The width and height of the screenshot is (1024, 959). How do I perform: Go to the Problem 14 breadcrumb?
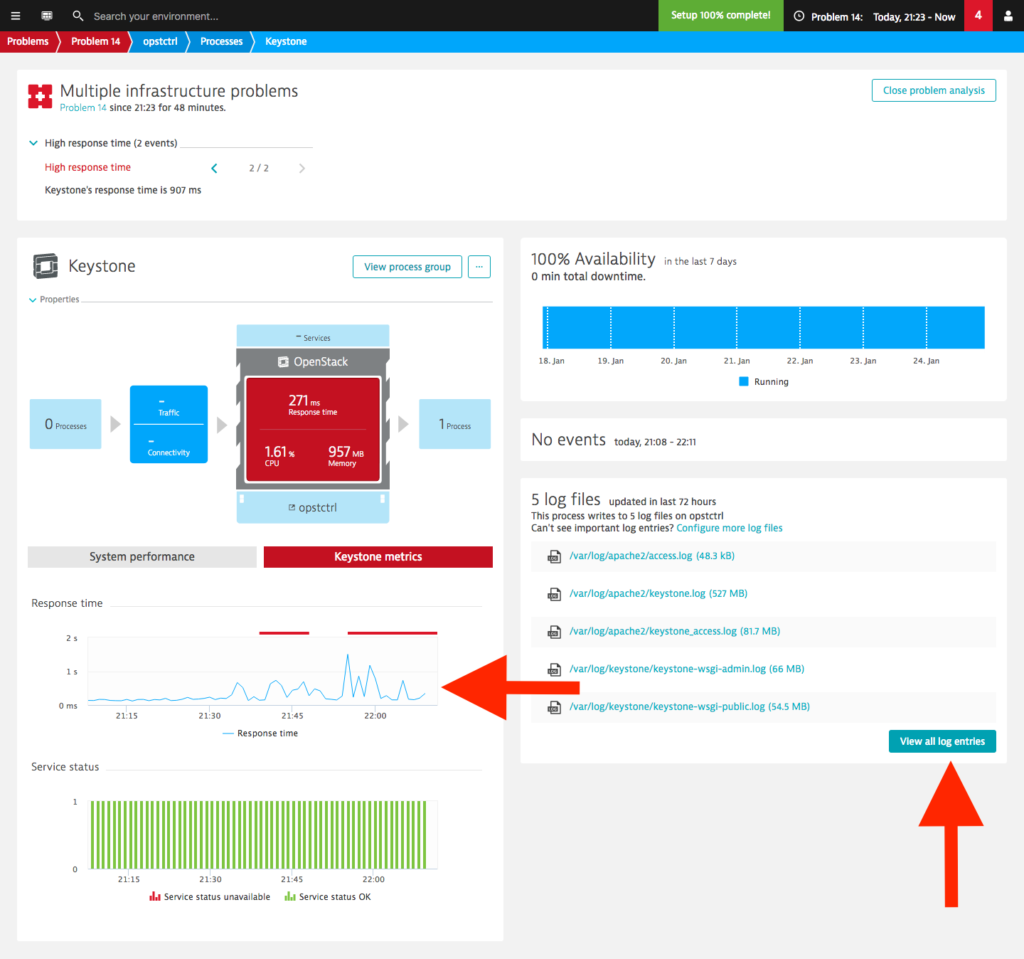point(95,41)
